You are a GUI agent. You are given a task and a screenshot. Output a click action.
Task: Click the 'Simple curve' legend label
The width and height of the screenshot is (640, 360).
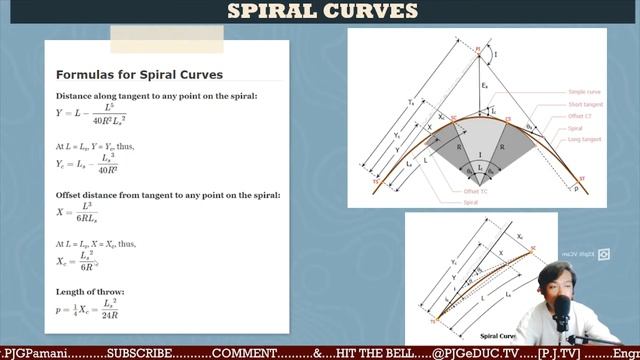coord(584,92)
